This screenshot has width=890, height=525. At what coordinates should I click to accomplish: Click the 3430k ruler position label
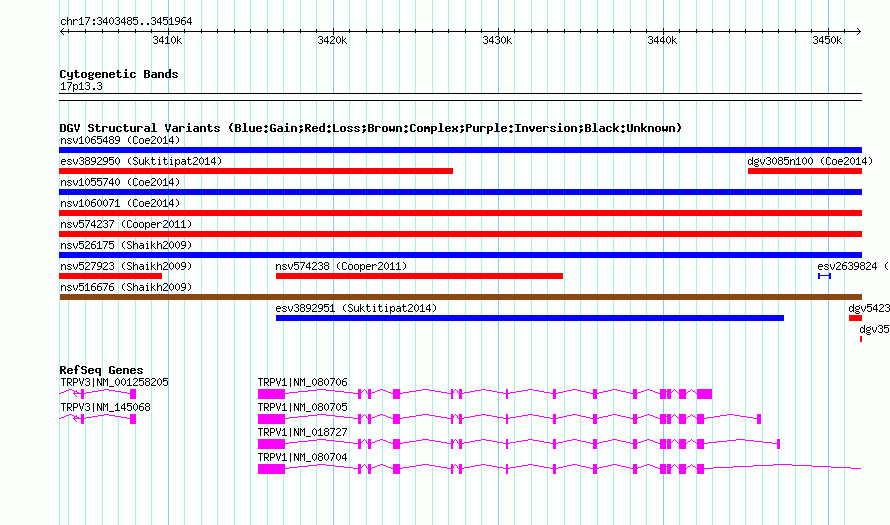click(x=497, y=41)
